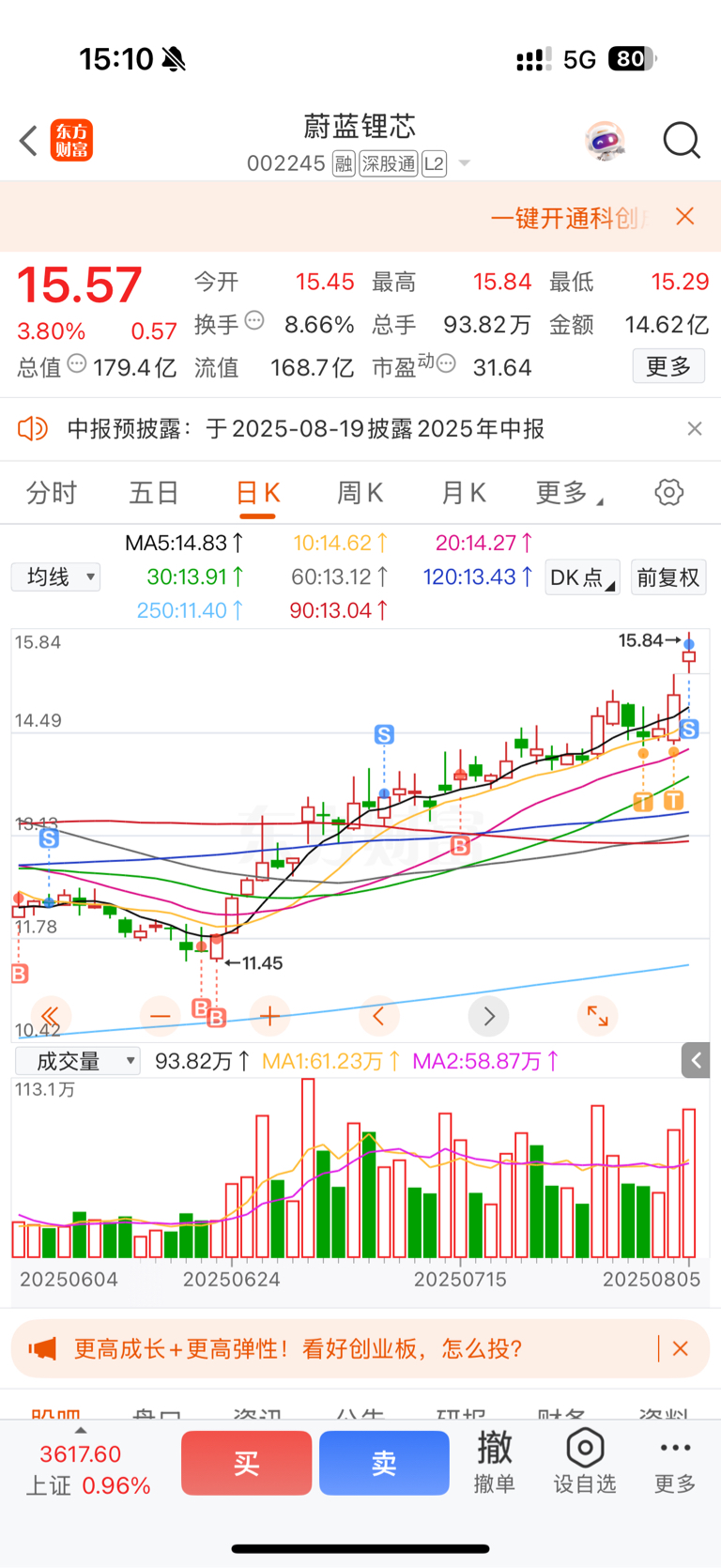Close the 创业板 promo banner
The width and height of the screenshot is (721, 1568).
point(681,1348)
